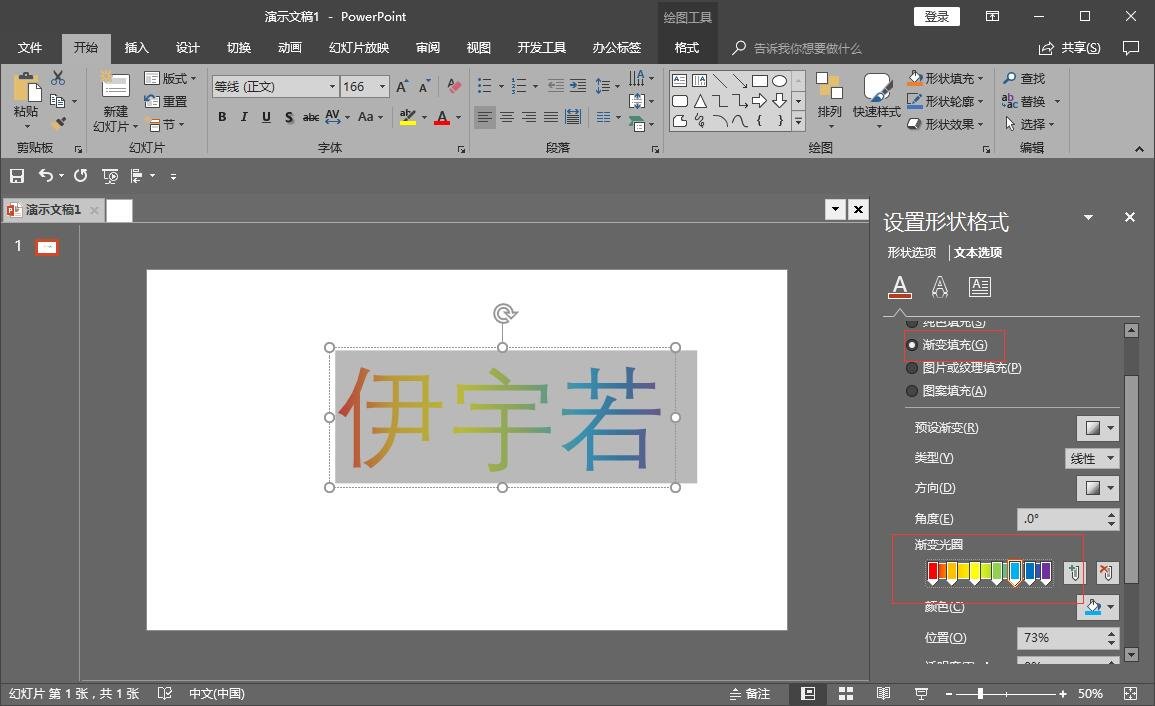The image size is (1155, 706).
Task: Click the 登录 sign-in button
Action: click(936, 16)
